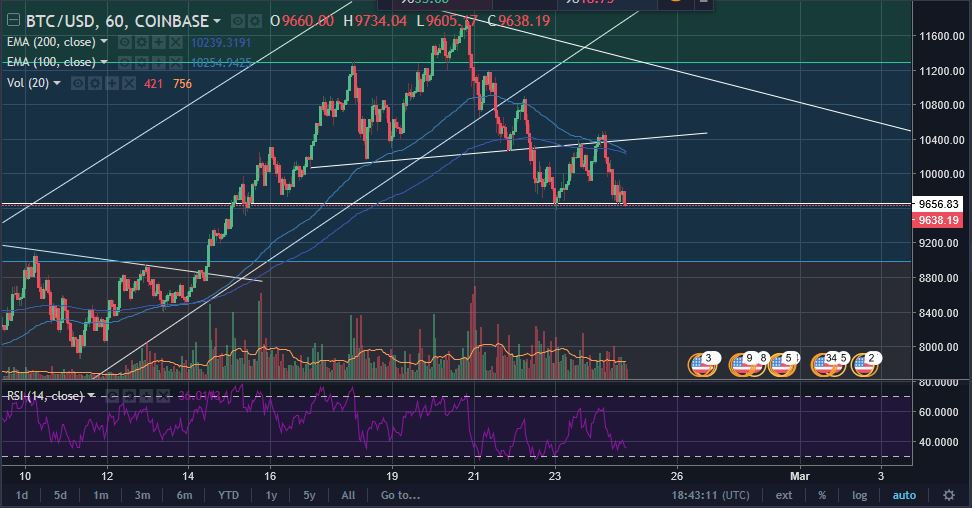Click the volume average value 756
Image resolution: width=972 pixels, height=508 pixels.
(x=182, y=84)
